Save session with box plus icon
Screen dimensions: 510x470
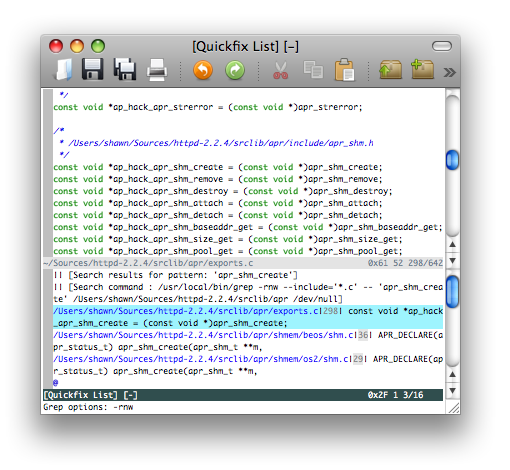422,69
